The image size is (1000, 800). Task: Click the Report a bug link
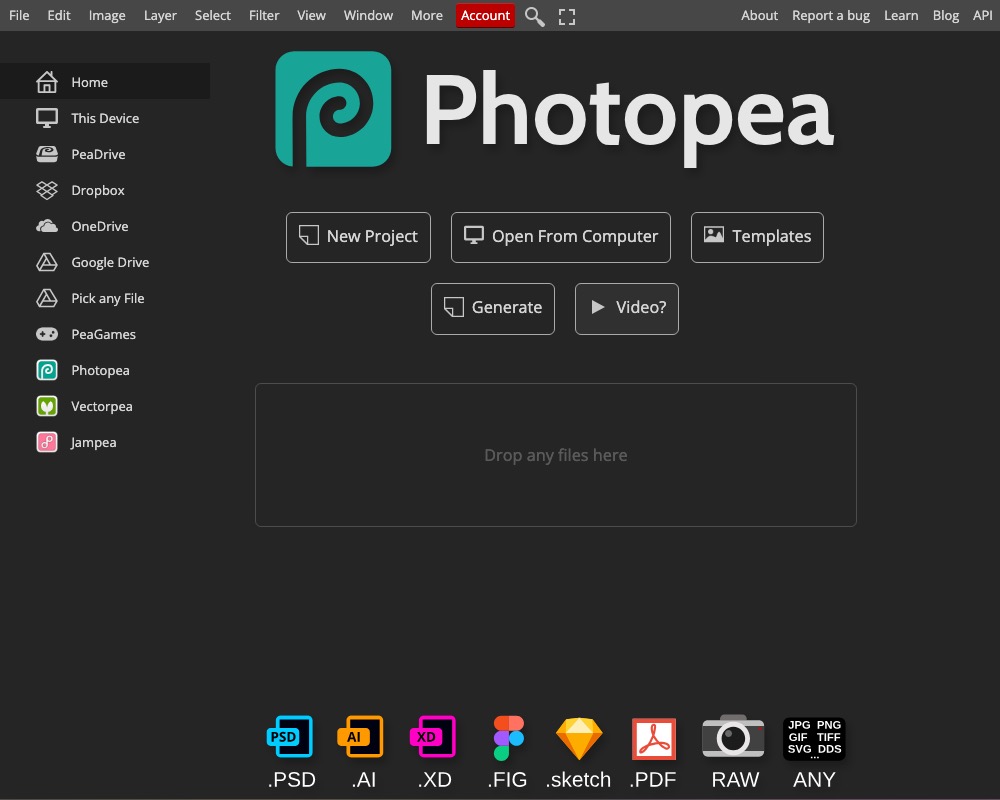coord(831,15)
